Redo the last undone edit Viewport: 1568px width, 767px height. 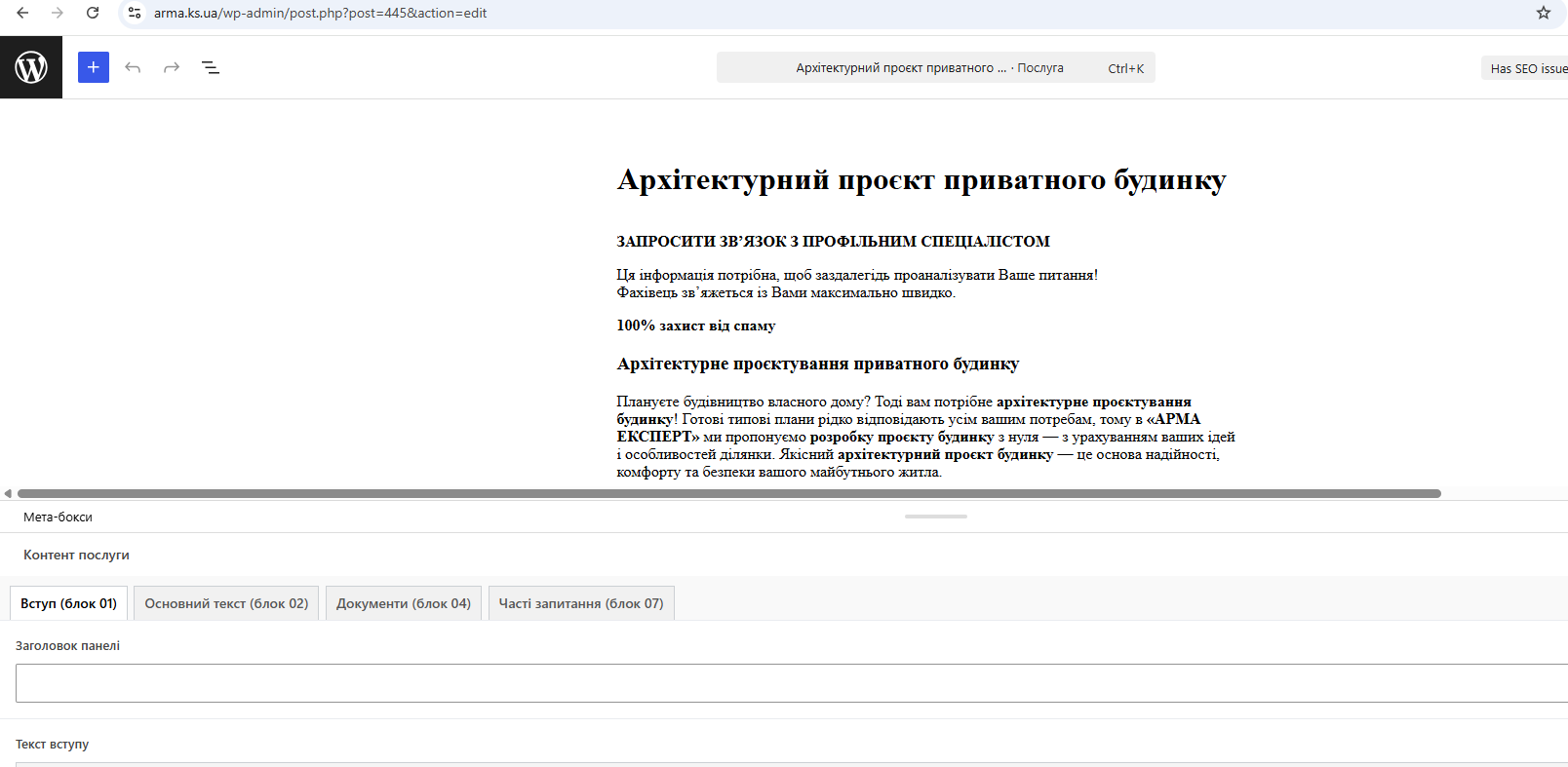click(172, 67)
